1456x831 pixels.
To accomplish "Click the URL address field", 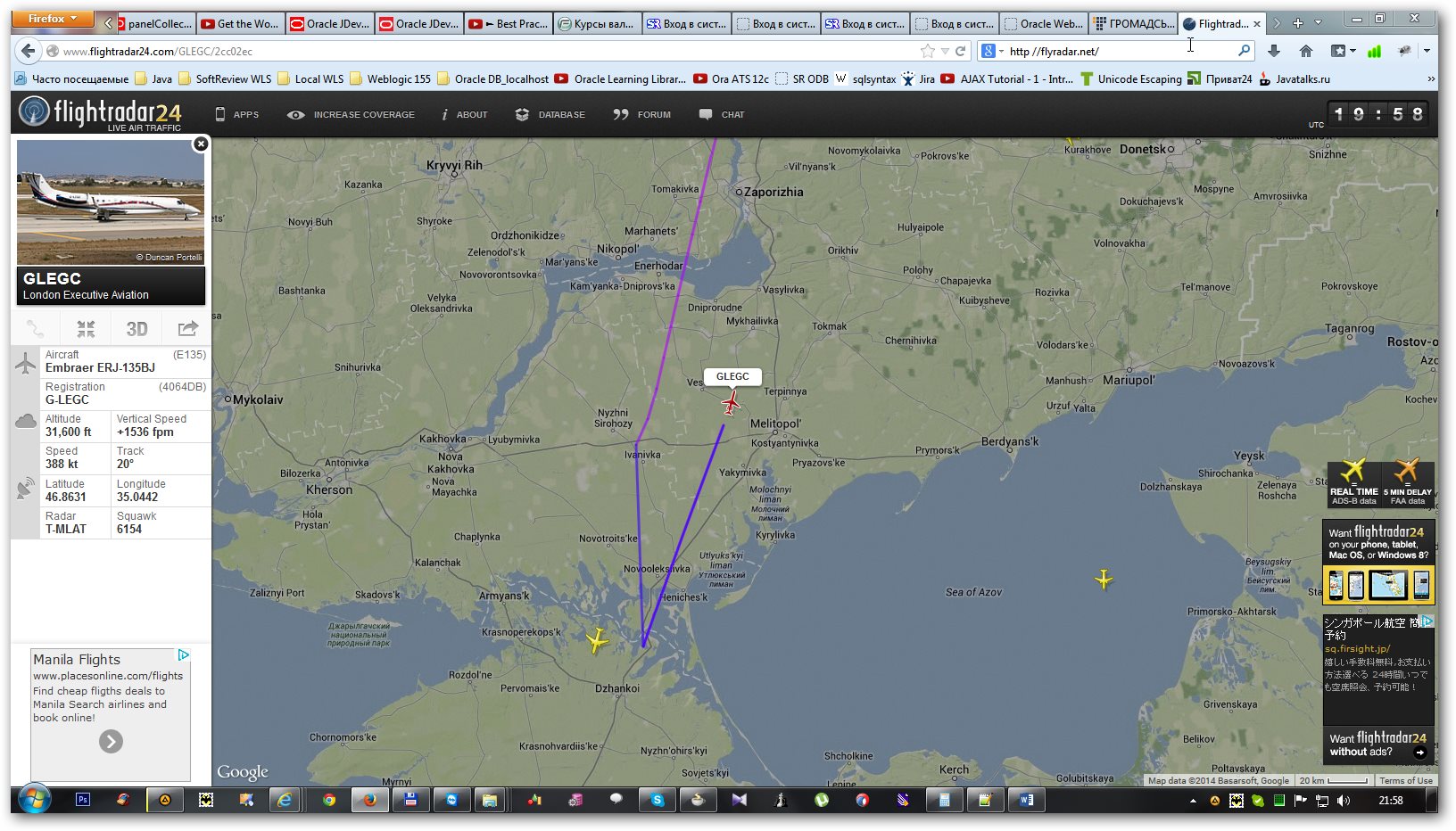I will (x=482, y=51).
